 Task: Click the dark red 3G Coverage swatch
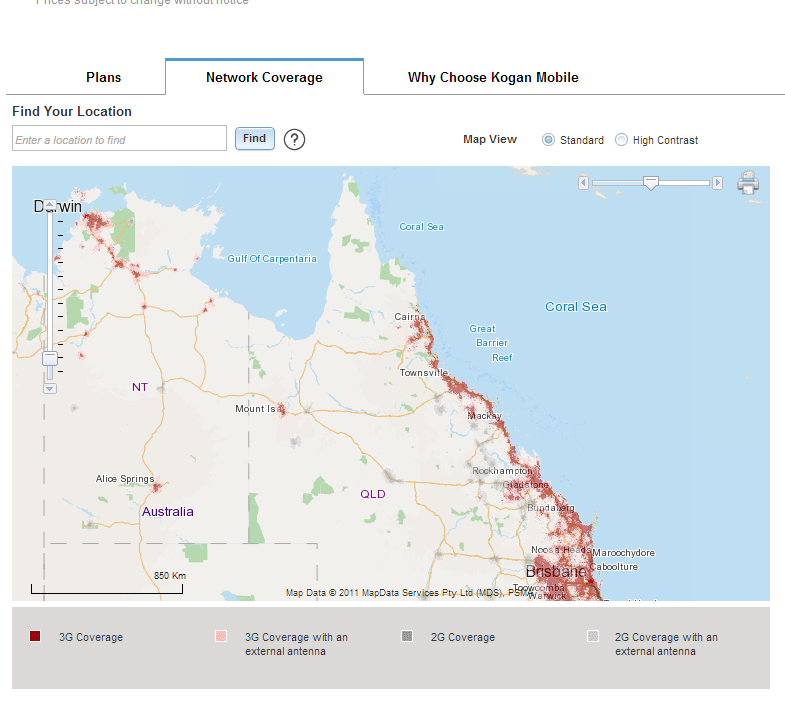[35, 636]
